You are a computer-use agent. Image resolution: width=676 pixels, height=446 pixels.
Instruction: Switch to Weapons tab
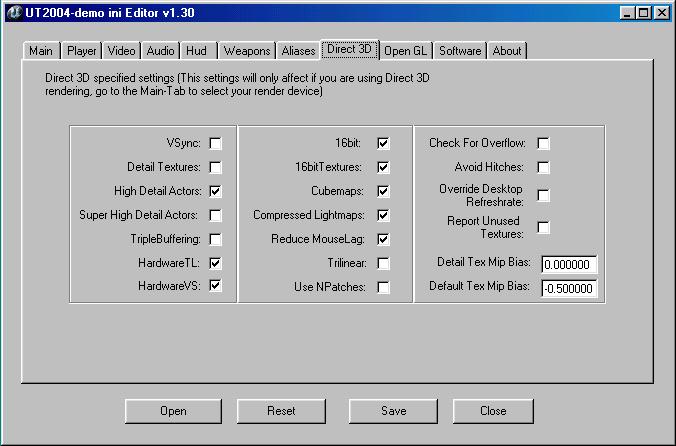tap(247, 51)
